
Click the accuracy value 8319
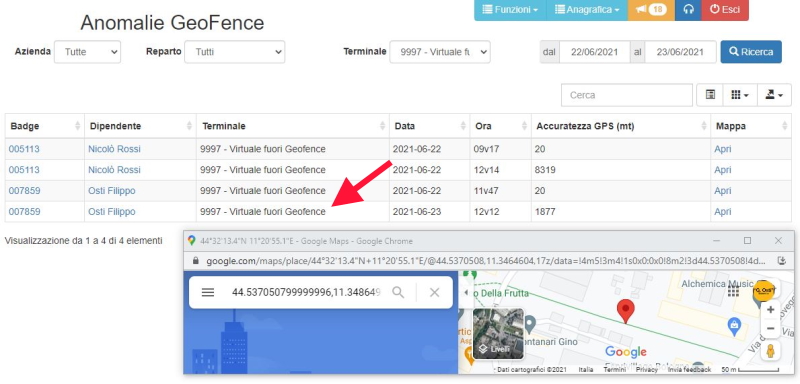click(545, 169)
